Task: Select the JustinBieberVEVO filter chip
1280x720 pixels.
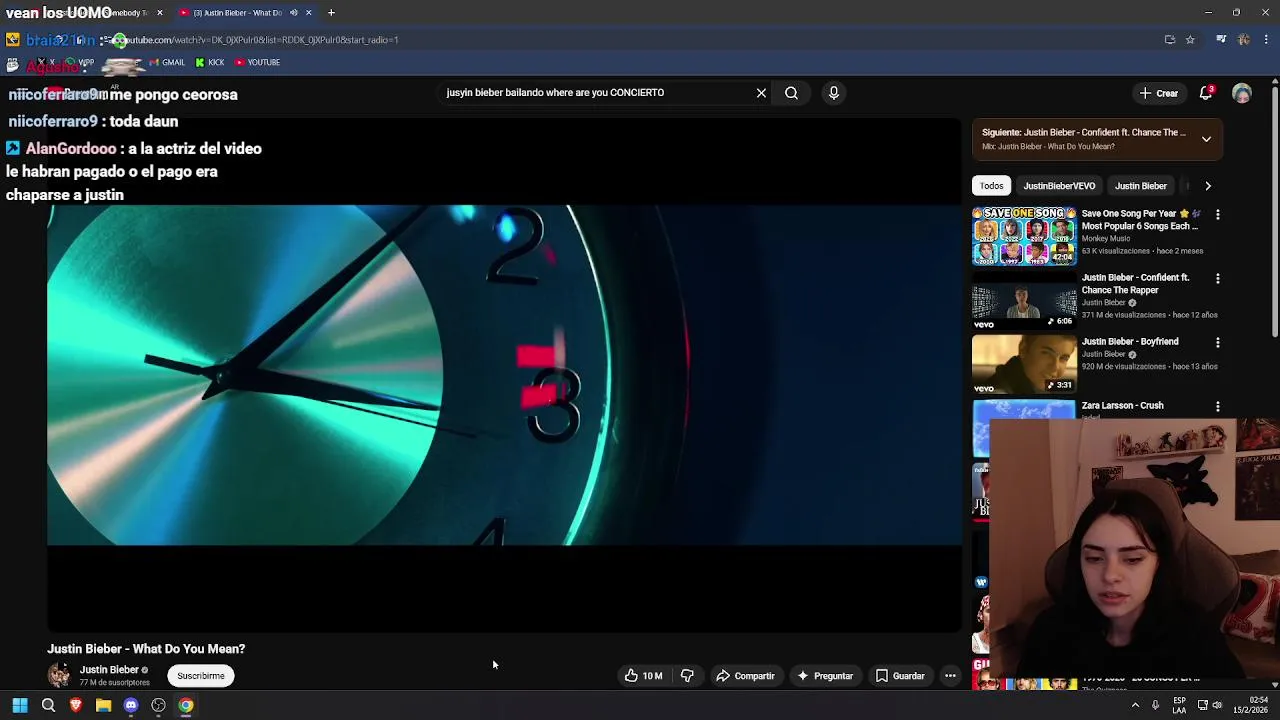Action: pyautogui.click(x=1059, y=186)
